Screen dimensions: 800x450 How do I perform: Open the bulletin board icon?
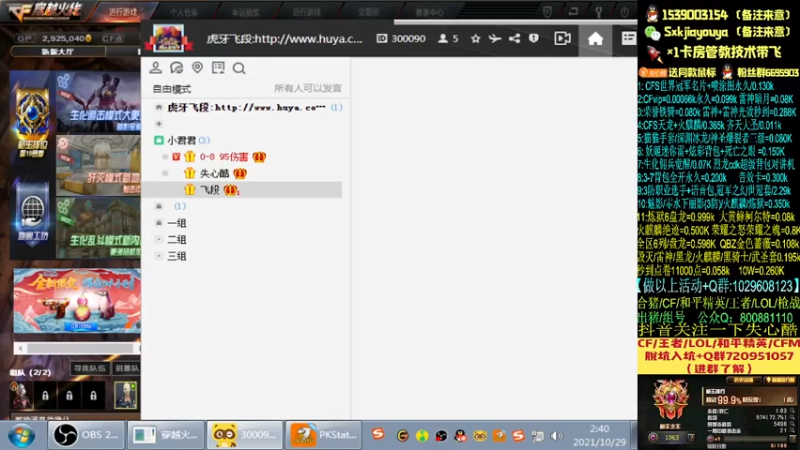(x=218, y=68)
